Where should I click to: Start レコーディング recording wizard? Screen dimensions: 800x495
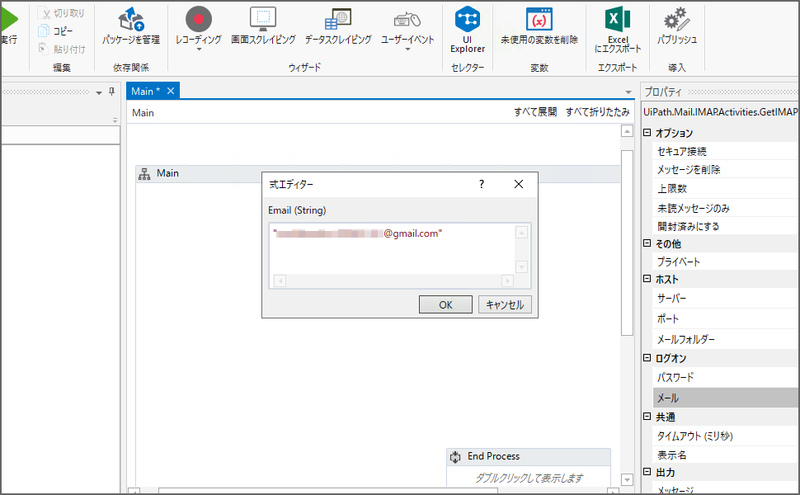pyautogui.click(x=198, y=24)
